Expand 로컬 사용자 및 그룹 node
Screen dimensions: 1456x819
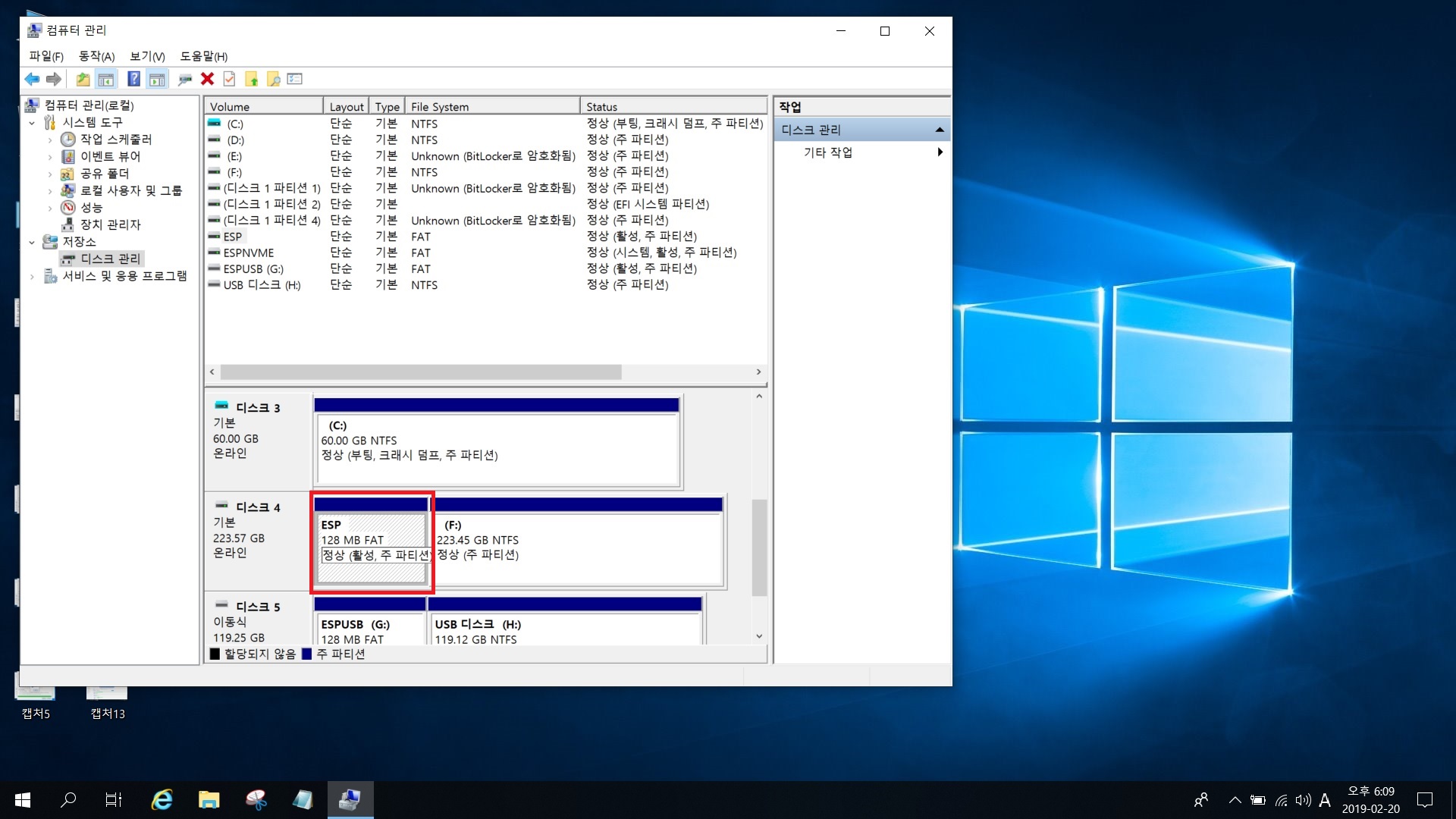(50, 190)
